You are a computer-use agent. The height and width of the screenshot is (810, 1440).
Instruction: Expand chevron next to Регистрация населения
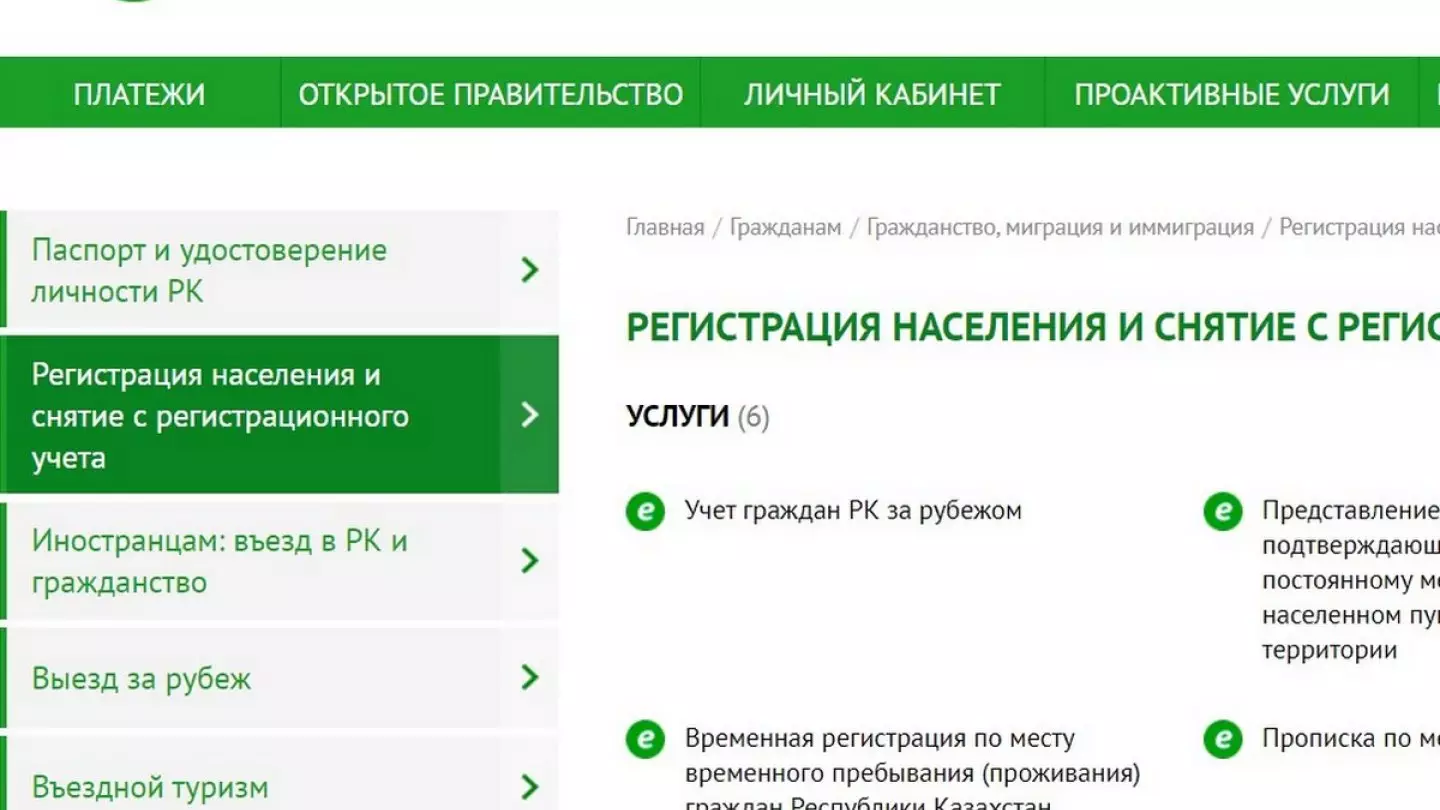pyautogui.click(x=530, y=414)
